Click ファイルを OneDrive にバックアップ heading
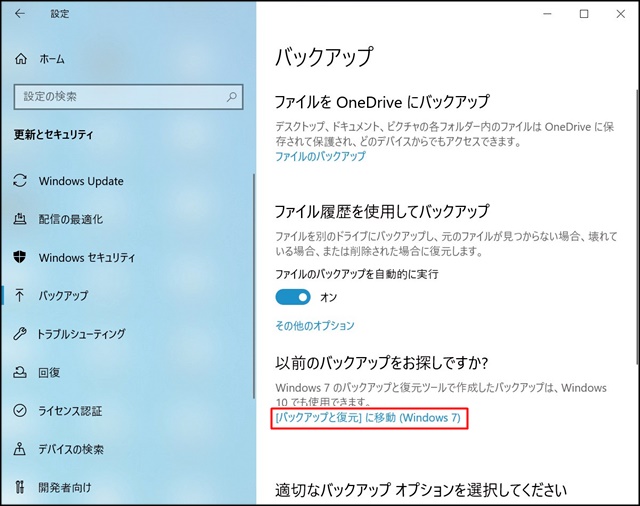The image size is (640, 506). click(382, 102)
